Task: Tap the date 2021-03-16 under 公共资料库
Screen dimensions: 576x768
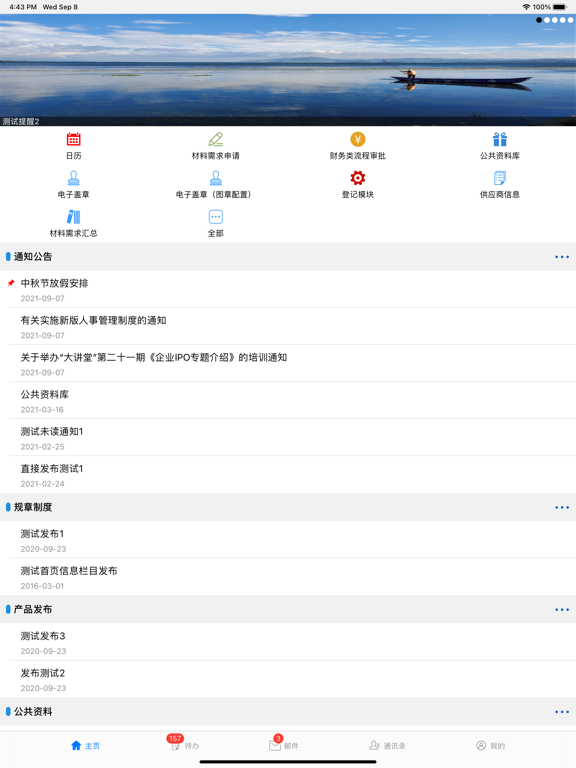Action: pyautogui.click(x=42, y=409)
